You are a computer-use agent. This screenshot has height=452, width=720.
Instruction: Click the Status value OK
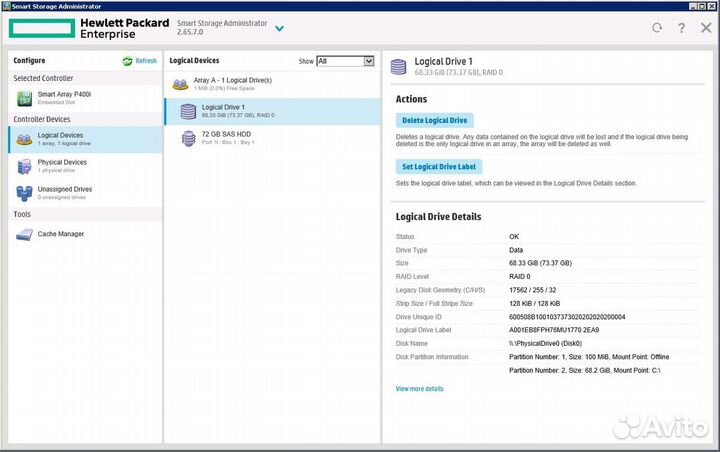(514, 237)
